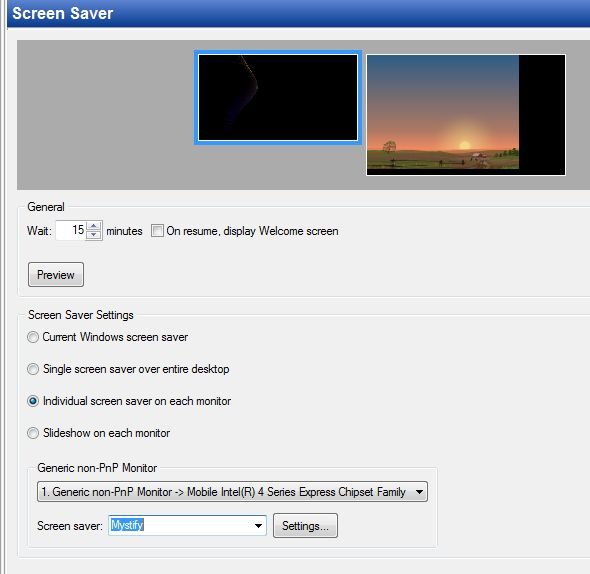Click the 'Generic non-PnP Monitor' group heading

pos(97,468)
